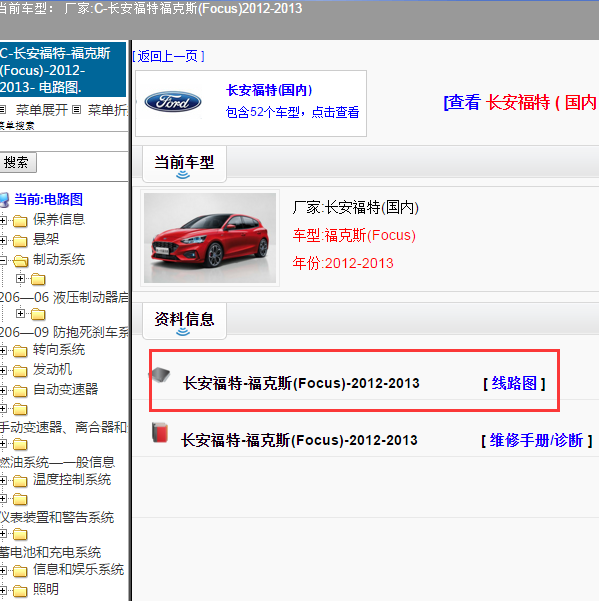Select the 照明 tree item
599x601 pixels.
(46, 589)
